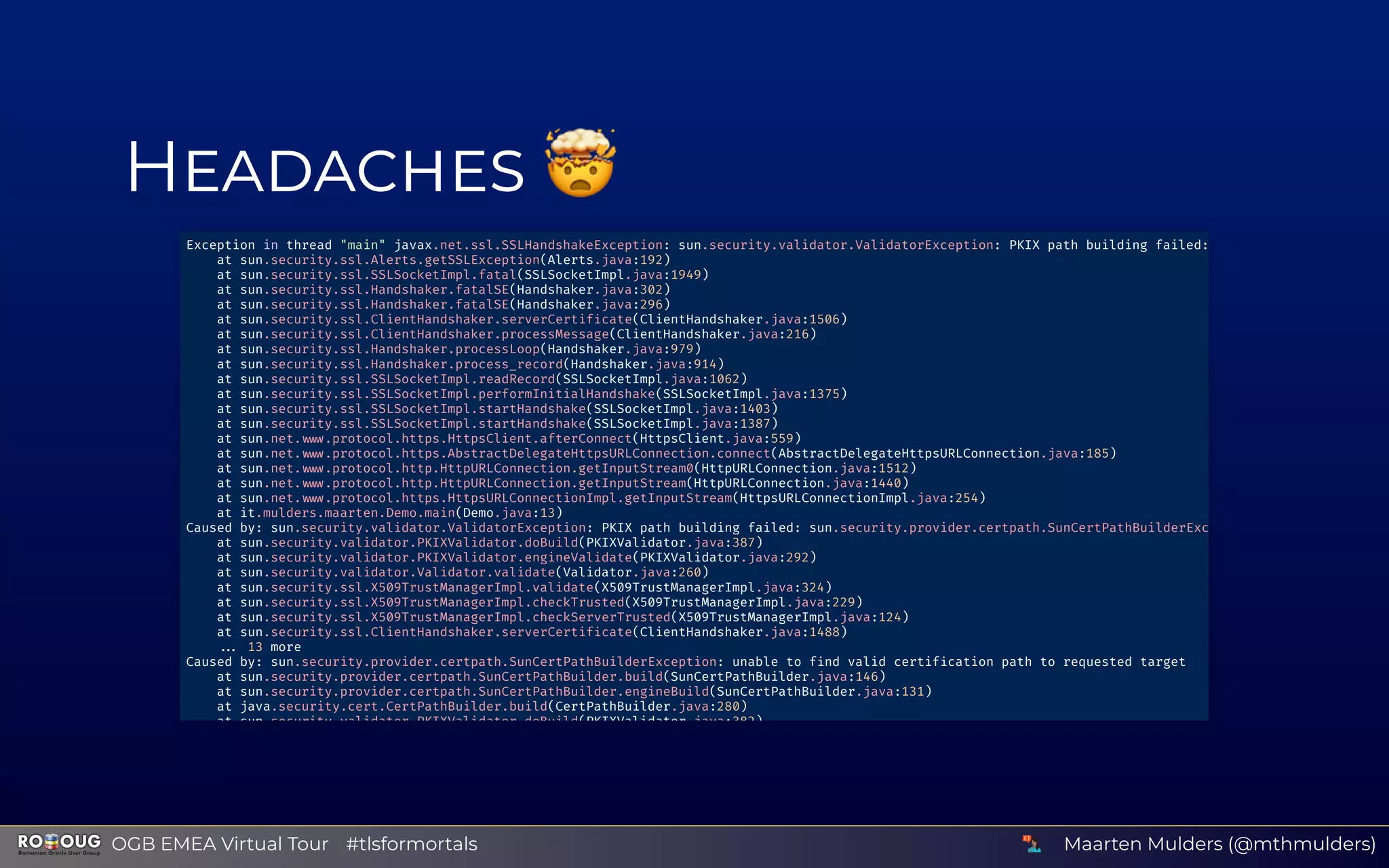Click the ClientHandshaker.processMessage stack frame
Viewport: 1389px width, 868px height.
pyautogui.click(x=517, y=334)
